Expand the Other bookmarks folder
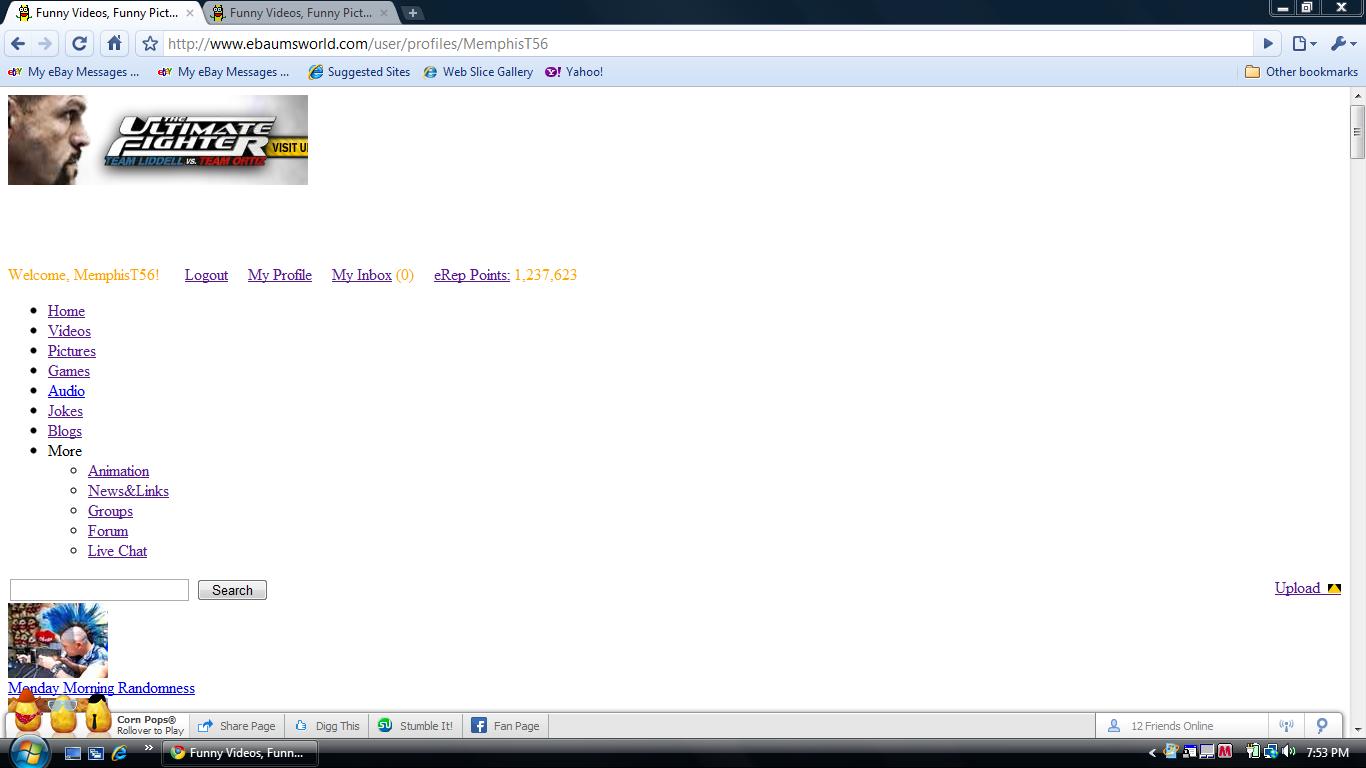 1301,72
